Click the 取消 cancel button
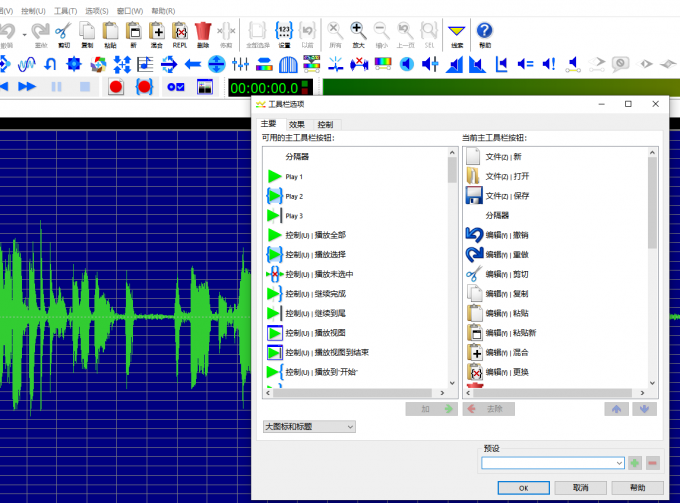 pyautogui.click(x=580, y=488)
